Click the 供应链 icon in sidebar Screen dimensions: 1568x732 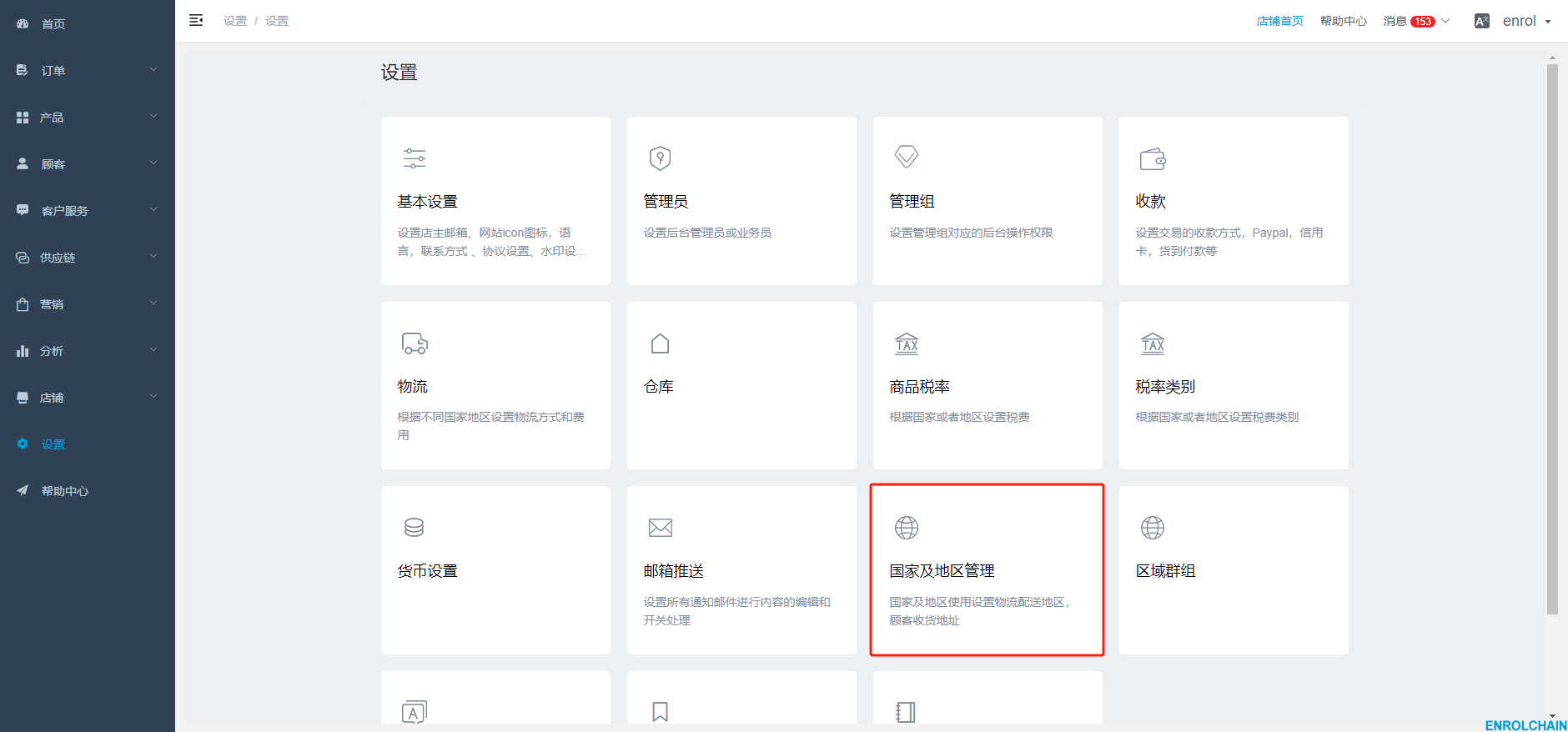(23, 258)
